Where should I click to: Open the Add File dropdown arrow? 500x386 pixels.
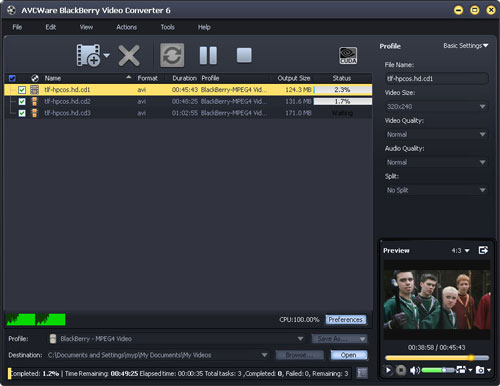pyautogui.click(x=106, y=55)
